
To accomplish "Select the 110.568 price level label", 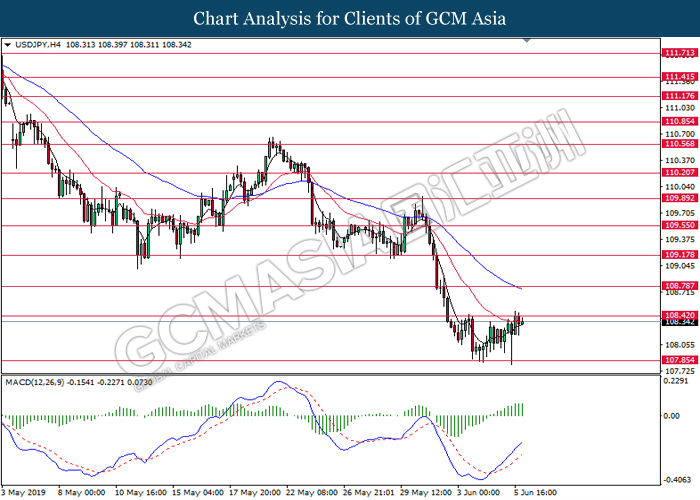I will tap(680, 144).
